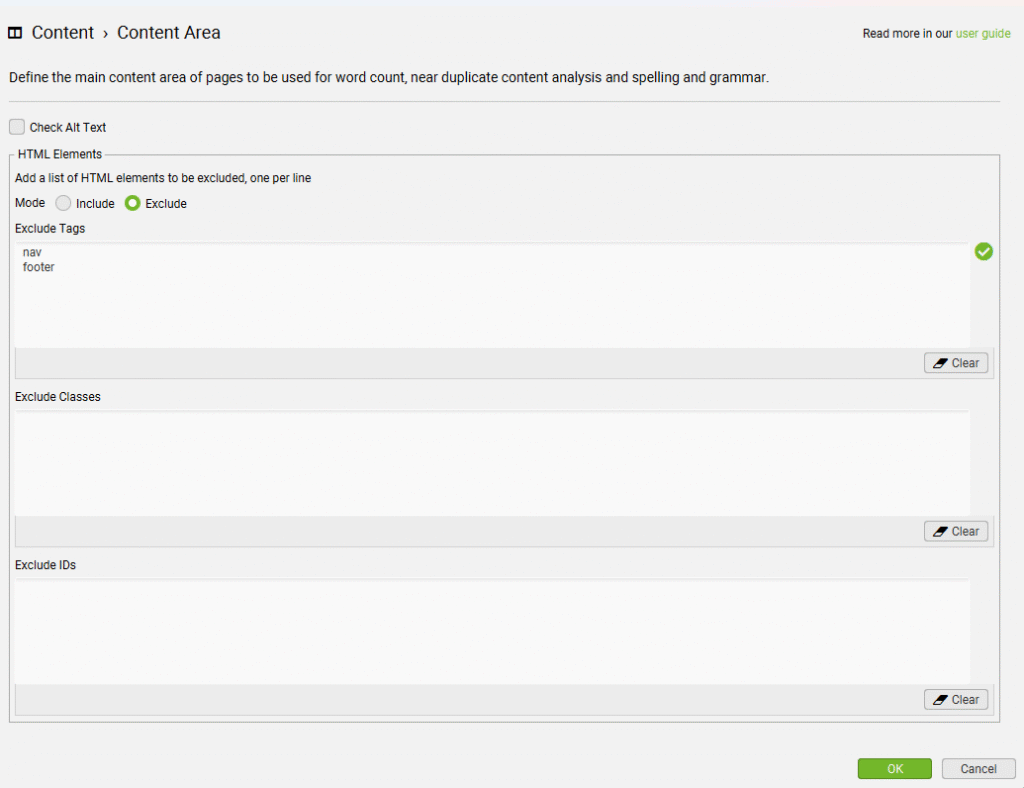Open the user guide link
Screen dimensions: 1024x788
(x=983, y=33)
